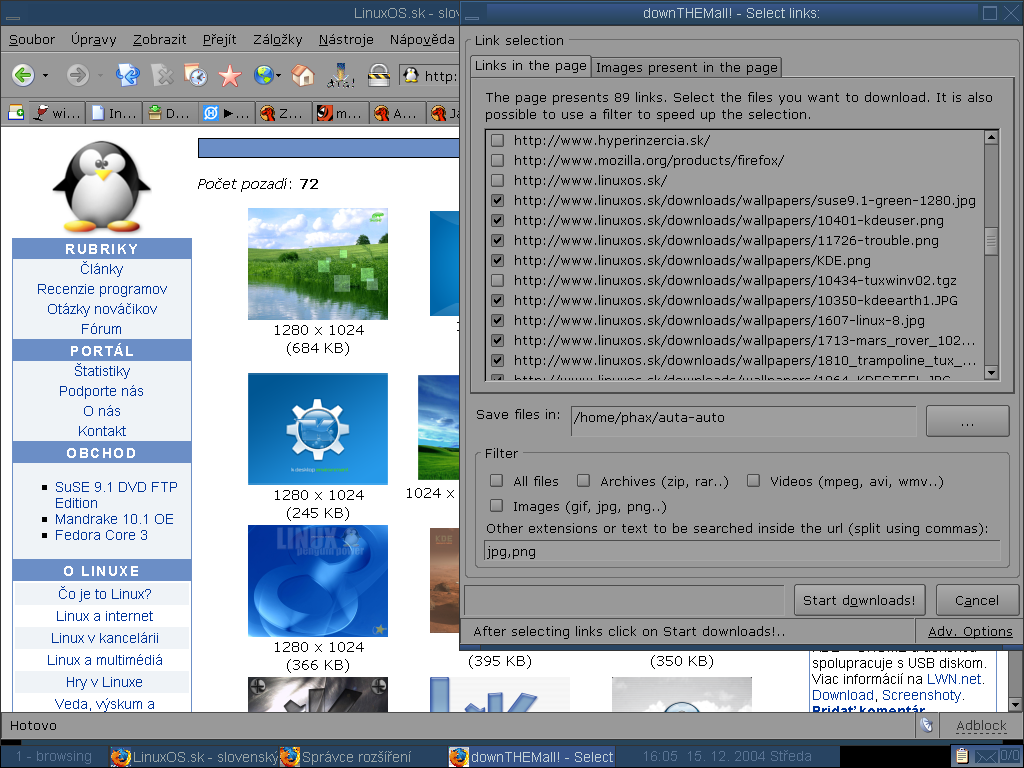Enable the All files filter checkbox
Image resolution: width=1024 pixels, height=768 pixels.
[497, 481]
